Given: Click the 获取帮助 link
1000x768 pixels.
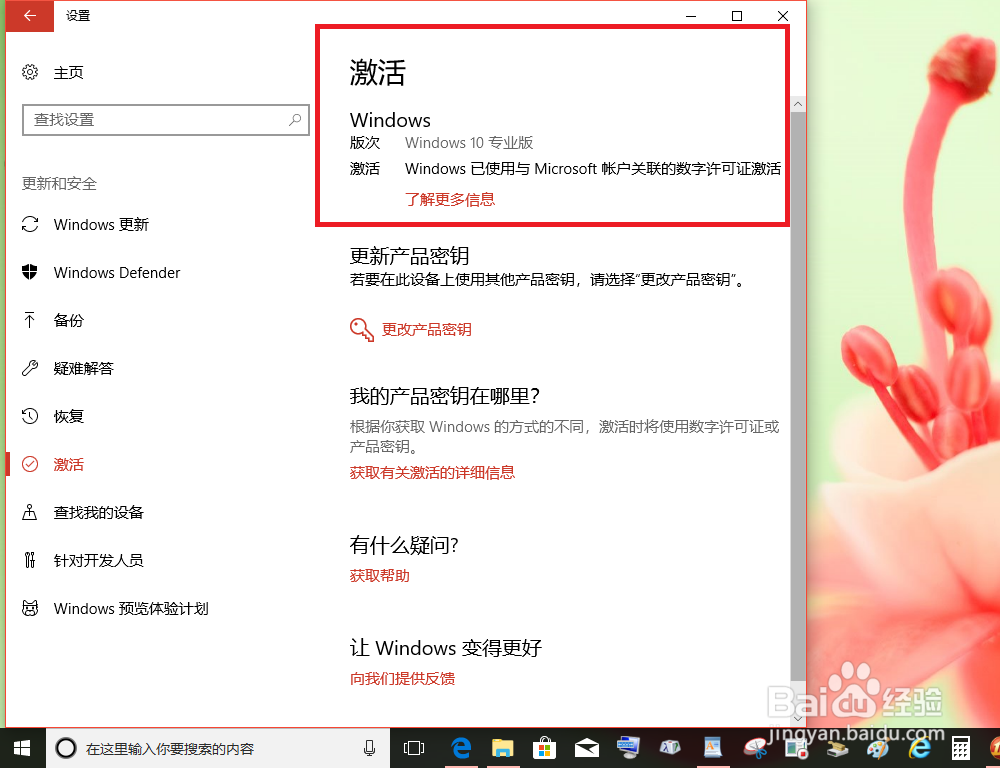Looking at the screenshot, I should [379, 576].
